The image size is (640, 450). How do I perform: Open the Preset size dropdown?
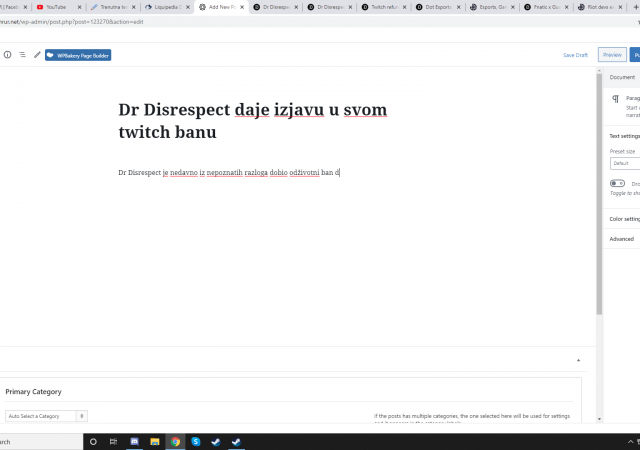tap(624, 163)
